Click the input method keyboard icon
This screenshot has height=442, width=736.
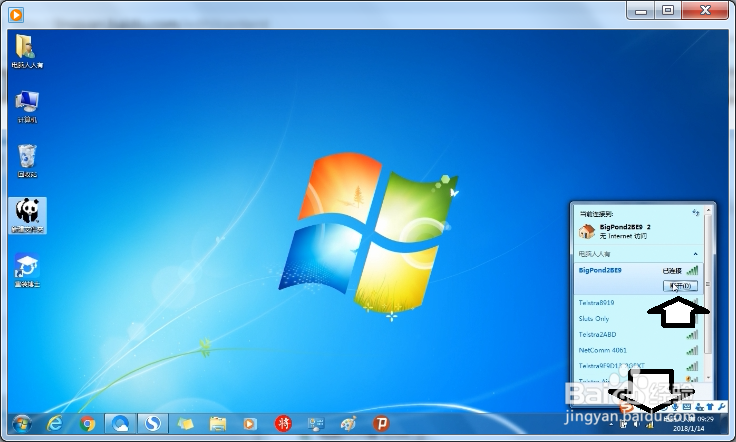(687, 406)
